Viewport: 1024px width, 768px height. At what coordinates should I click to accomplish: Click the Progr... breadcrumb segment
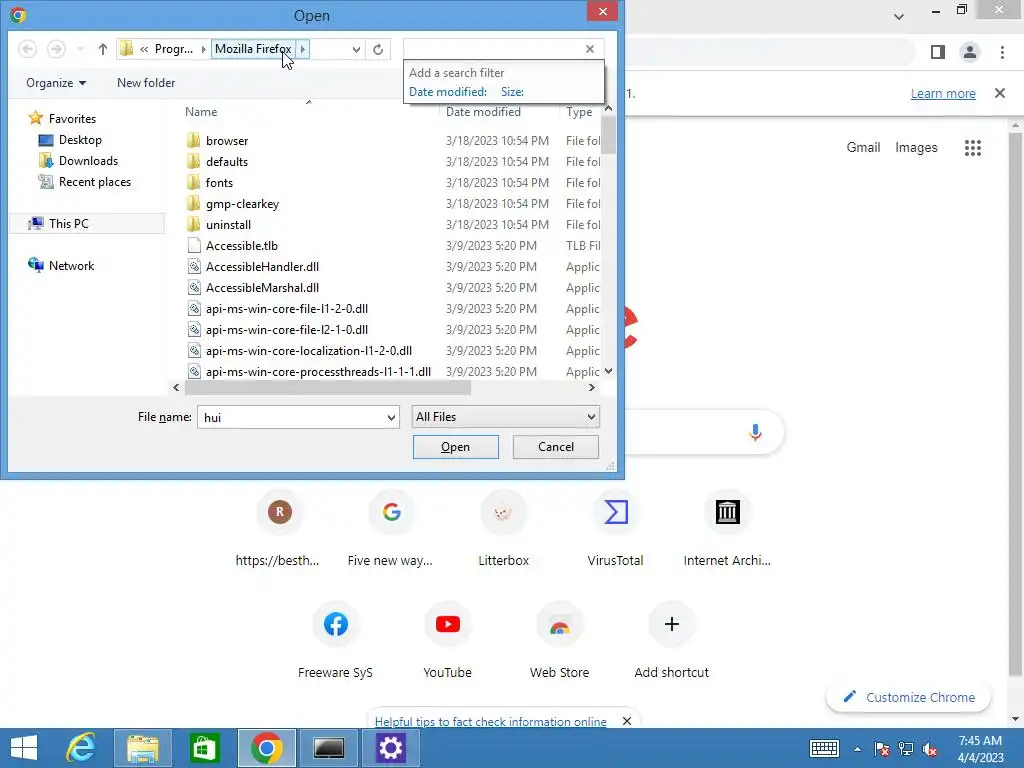[174, 49]
